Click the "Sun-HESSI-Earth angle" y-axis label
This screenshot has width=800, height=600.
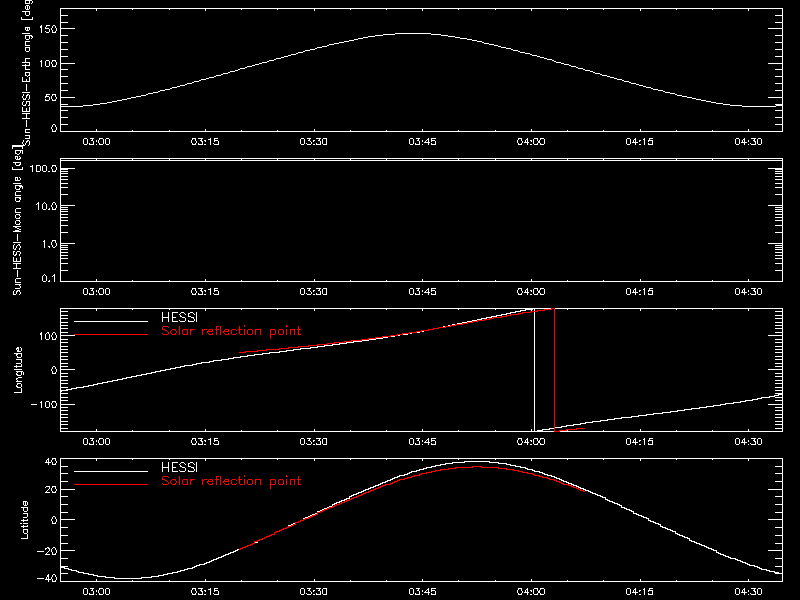tap(27, 71)
